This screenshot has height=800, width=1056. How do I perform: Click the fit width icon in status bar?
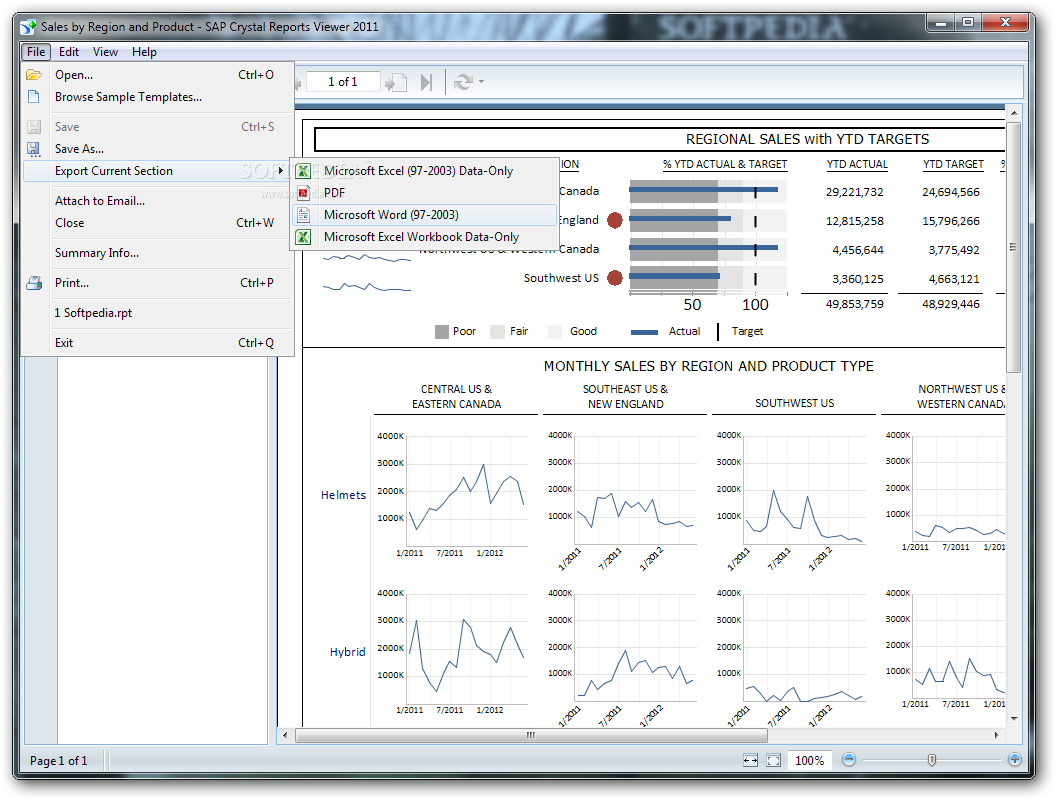click(750, 760)
